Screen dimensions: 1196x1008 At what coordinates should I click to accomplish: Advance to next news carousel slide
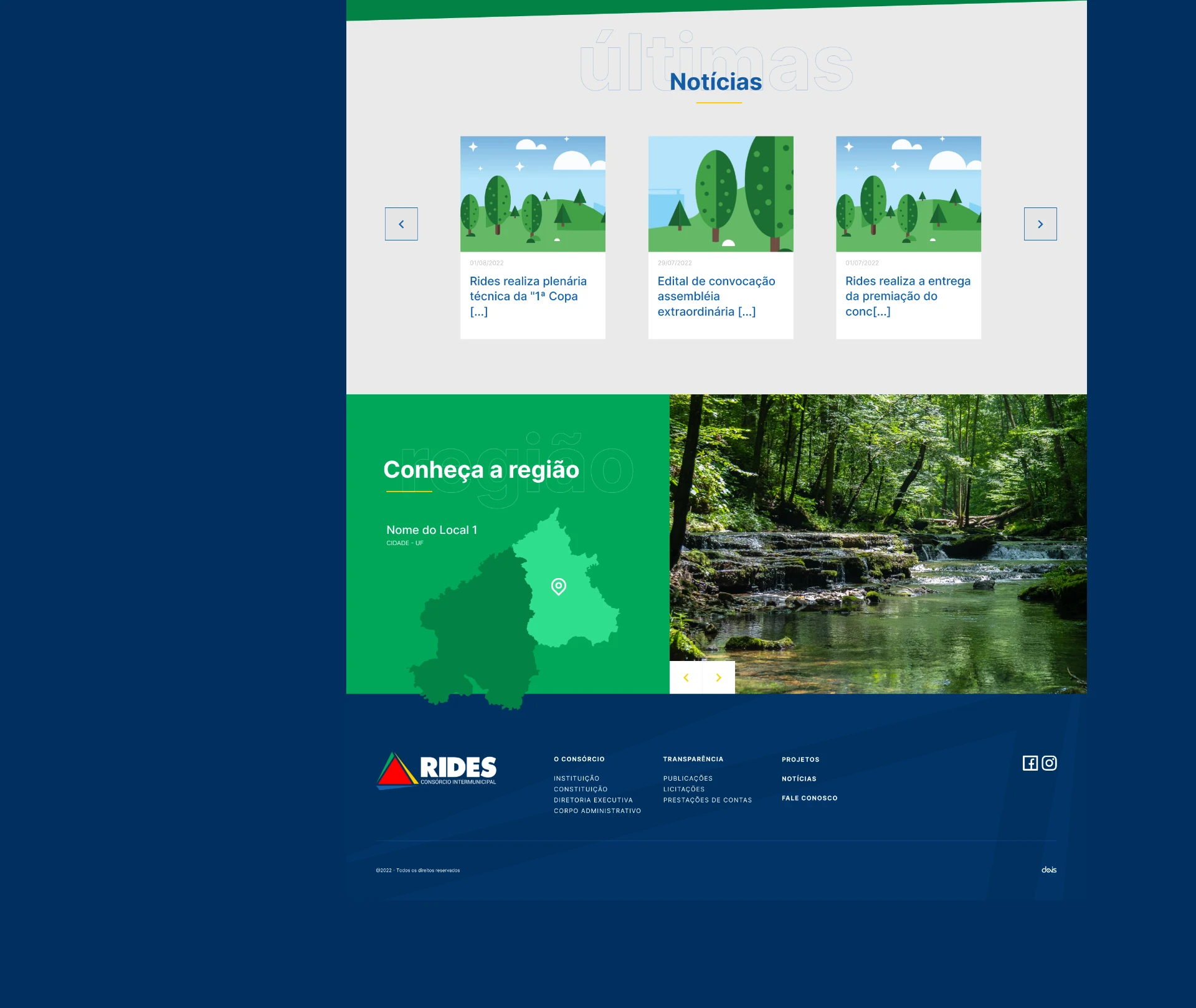tap(1040, 224)
